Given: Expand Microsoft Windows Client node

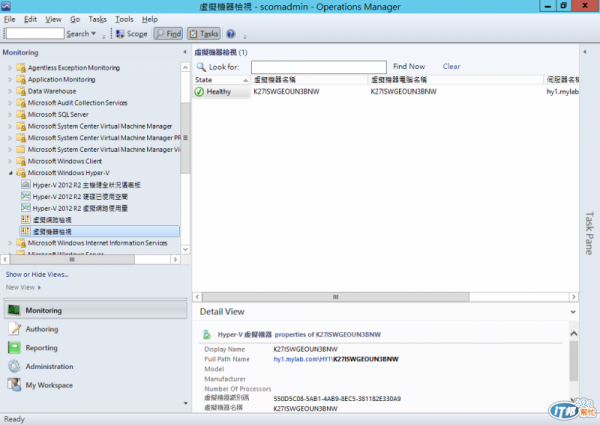Looking at the screenshot, I should [x=10, y=161].
